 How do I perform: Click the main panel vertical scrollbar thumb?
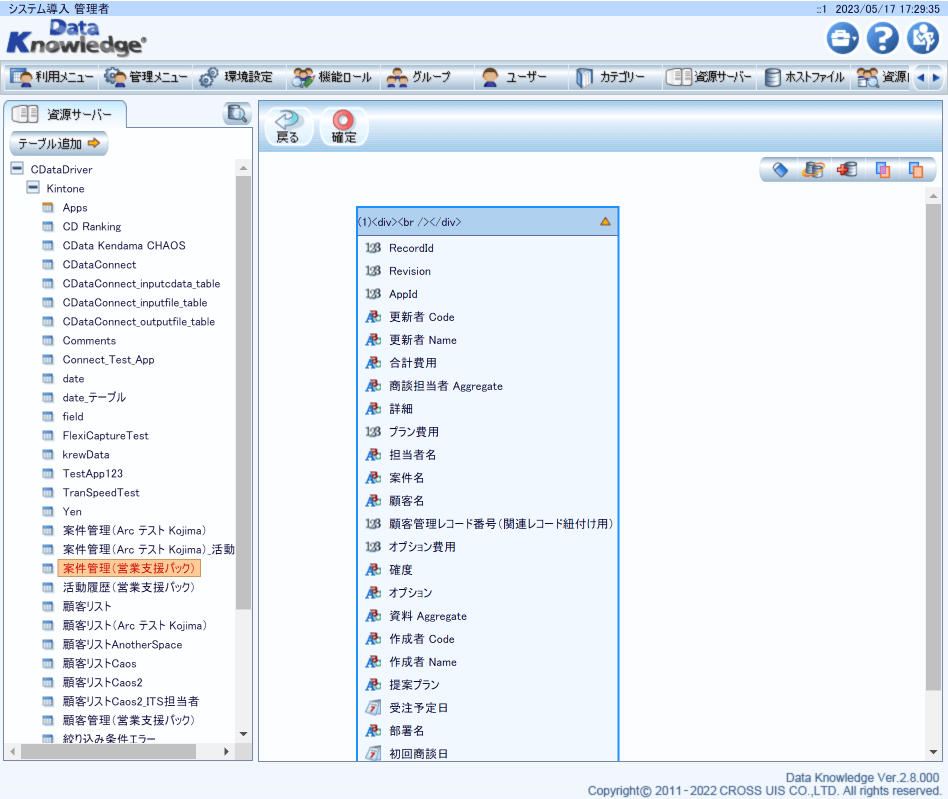click(933, 446)
